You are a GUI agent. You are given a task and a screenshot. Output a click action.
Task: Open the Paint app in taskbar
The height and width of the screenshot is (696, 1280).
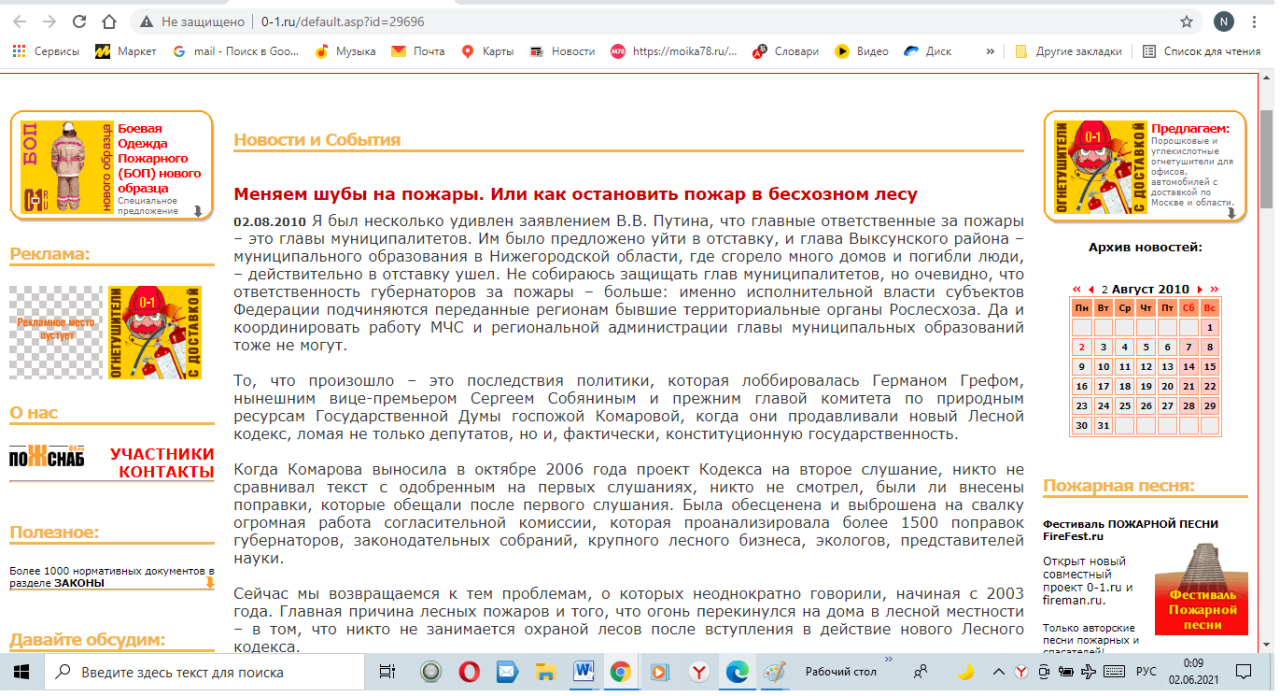point(774,672)
